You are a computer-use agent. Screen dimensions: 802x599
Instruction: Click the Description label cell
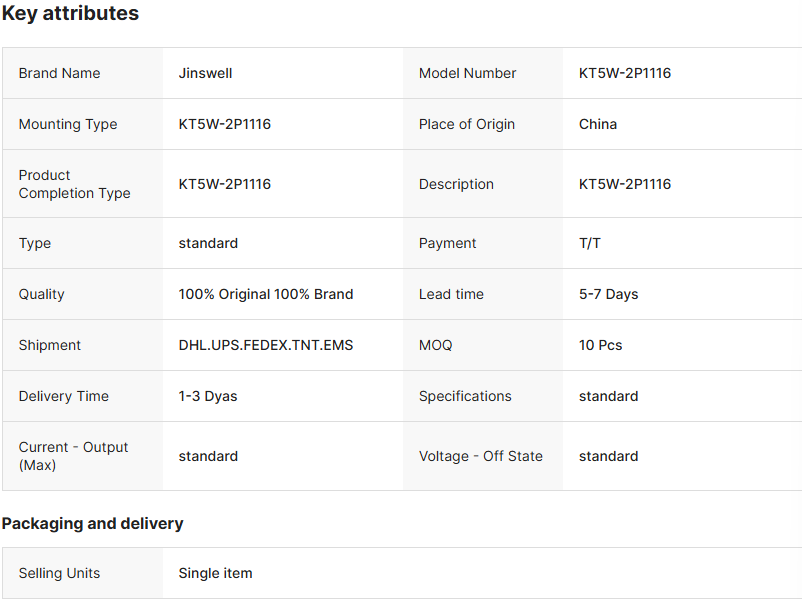(x=456, y=184)
